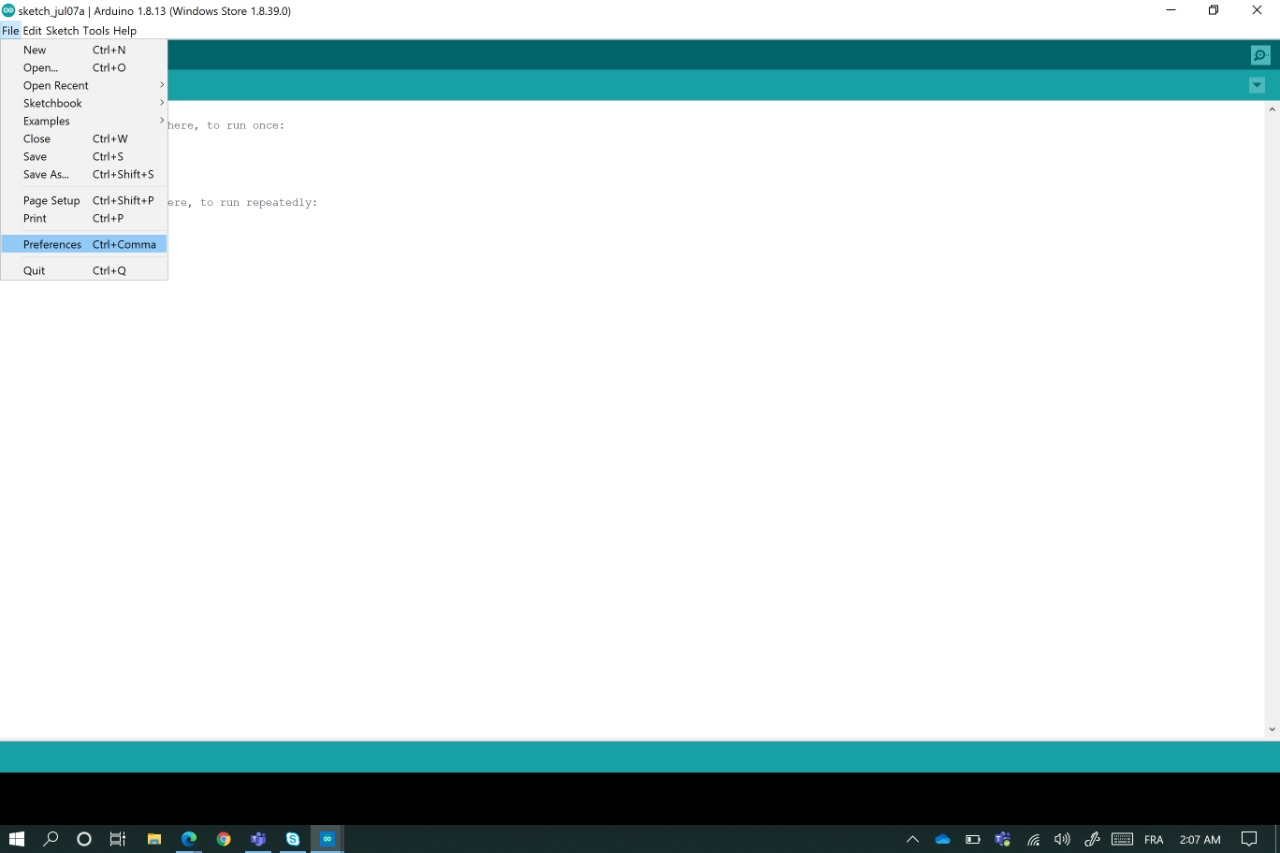Choose Close from the File menu
The height and width of the screenshot is (853, 1280).
click(84, 139)
